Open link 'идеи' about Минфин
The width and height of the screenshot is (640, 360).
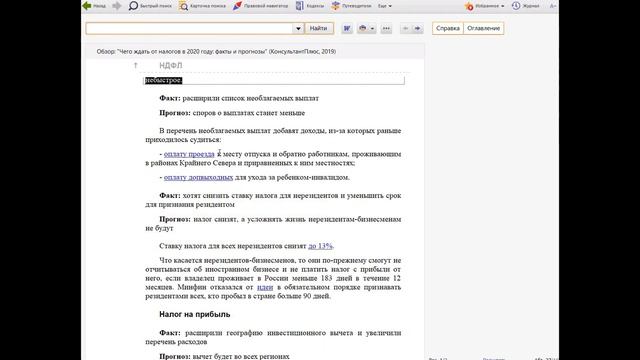[265, 287]
